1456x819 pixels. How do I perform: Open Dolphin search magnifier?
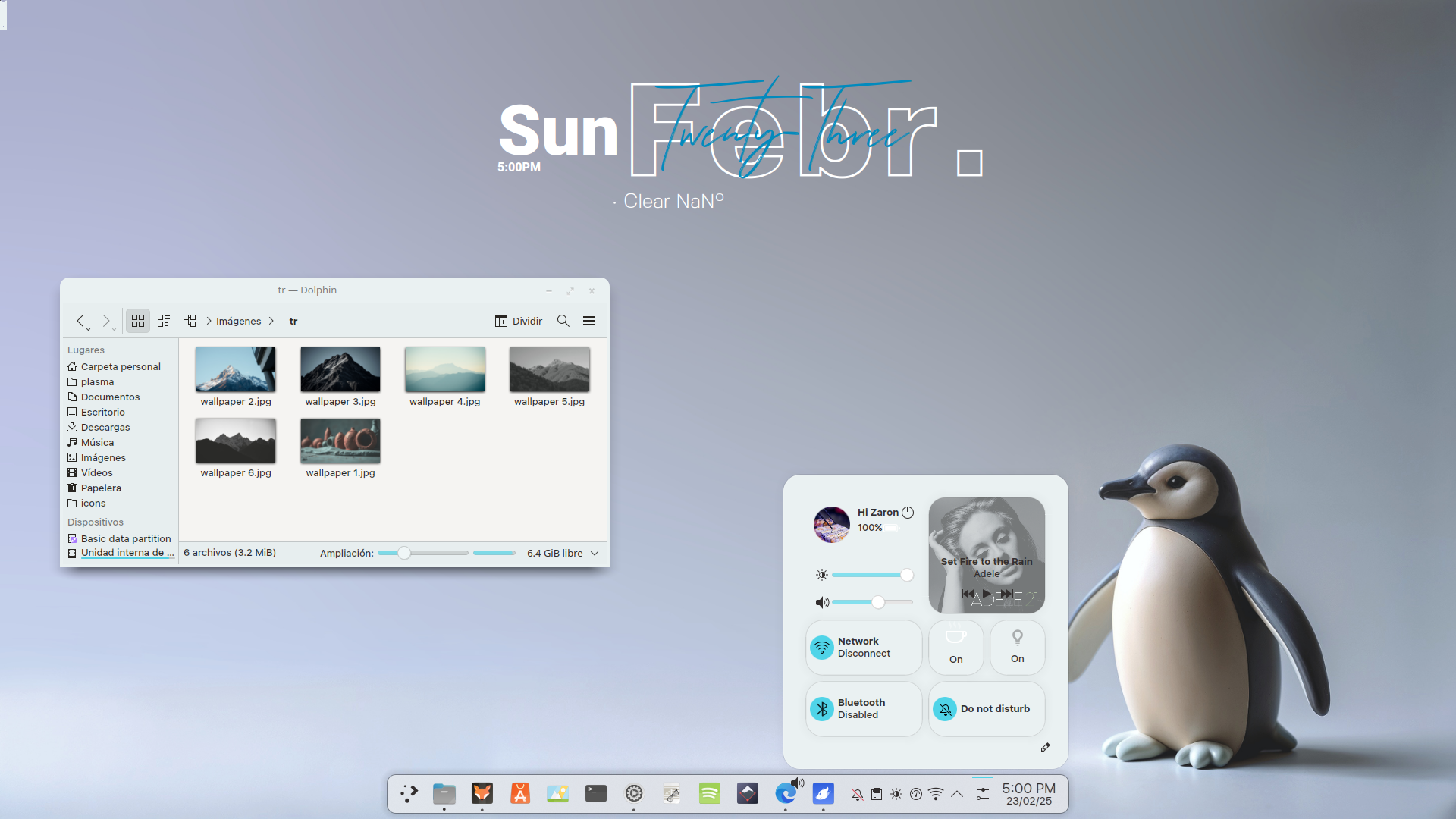click(x=563, y=321)
